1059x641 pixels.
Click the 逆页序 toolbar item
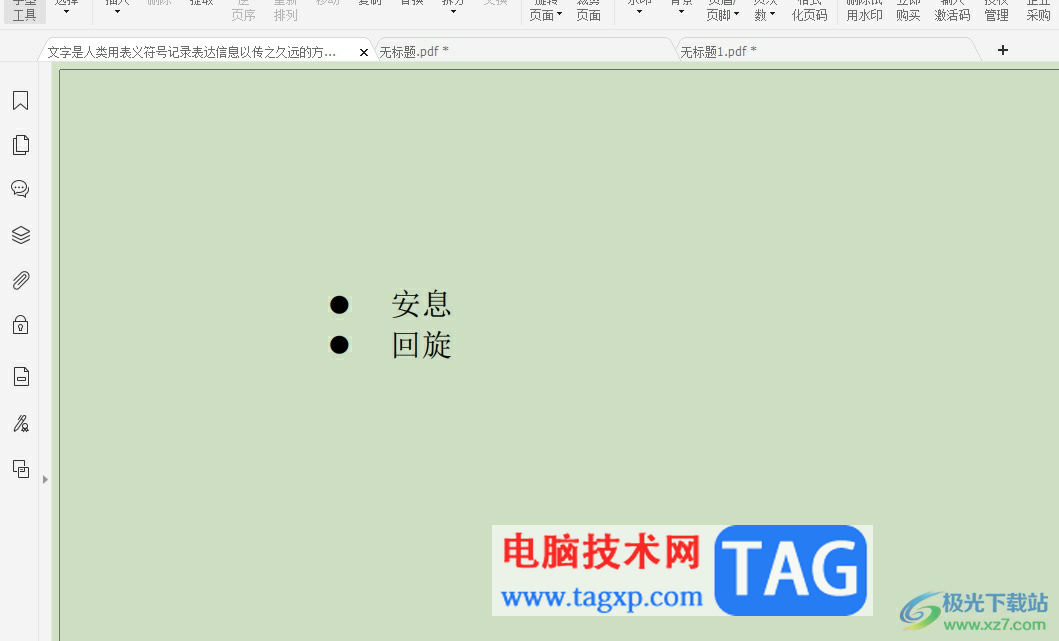point(243,10)
